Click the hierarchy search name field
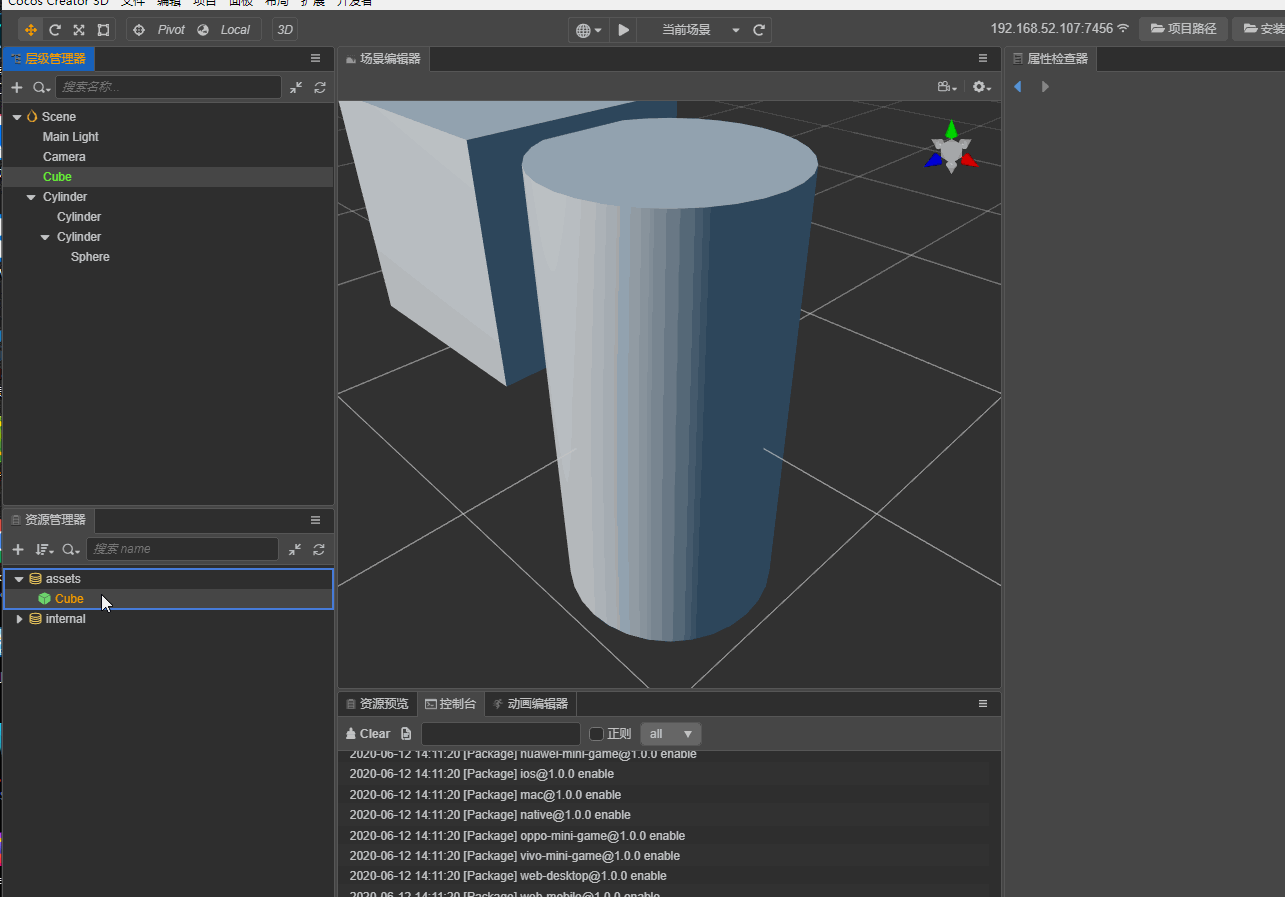1285x897 pixels. [167, 88]
